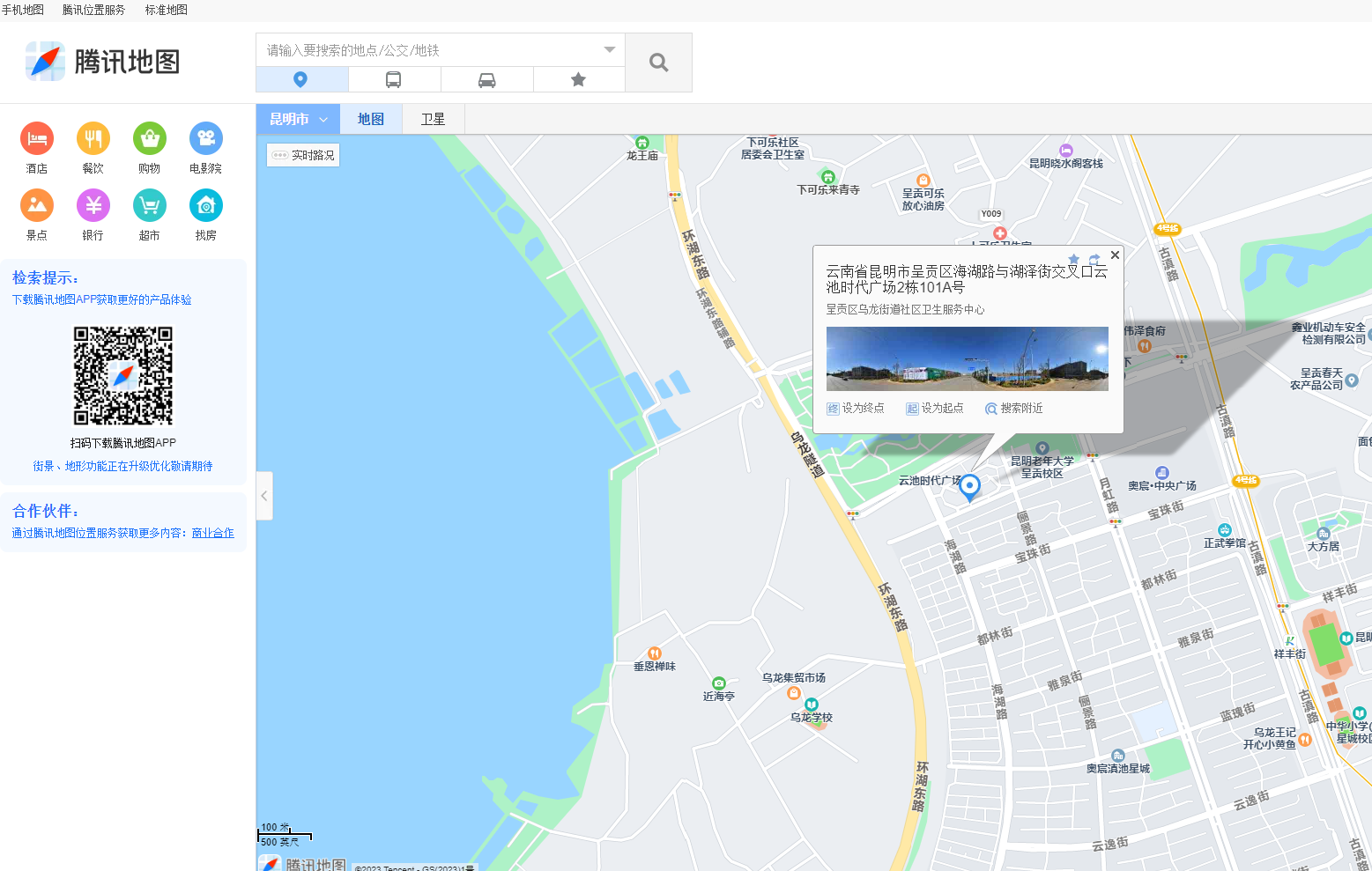Viewport: 1372px width, 871px height.
Task: Switch to 地图 map view tab
Action: coord(371,119)
